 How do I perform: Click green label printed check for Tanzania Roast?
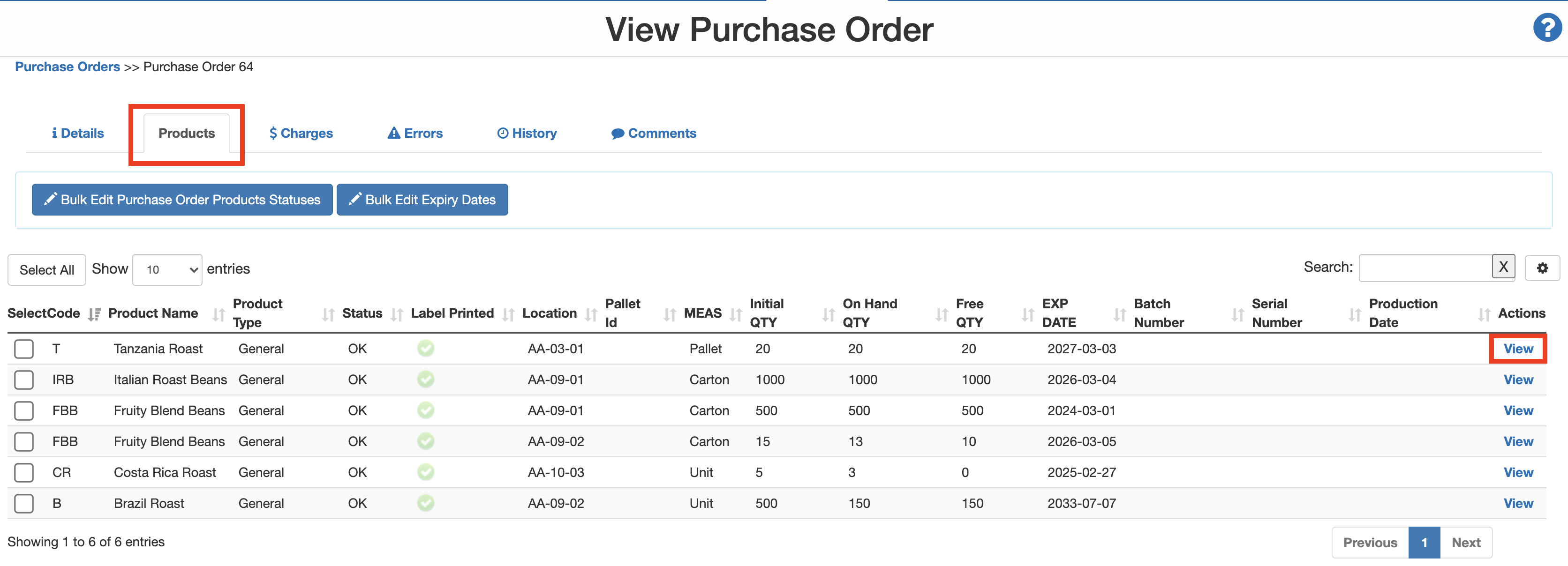pyautogui.click(x=425, y=348)
